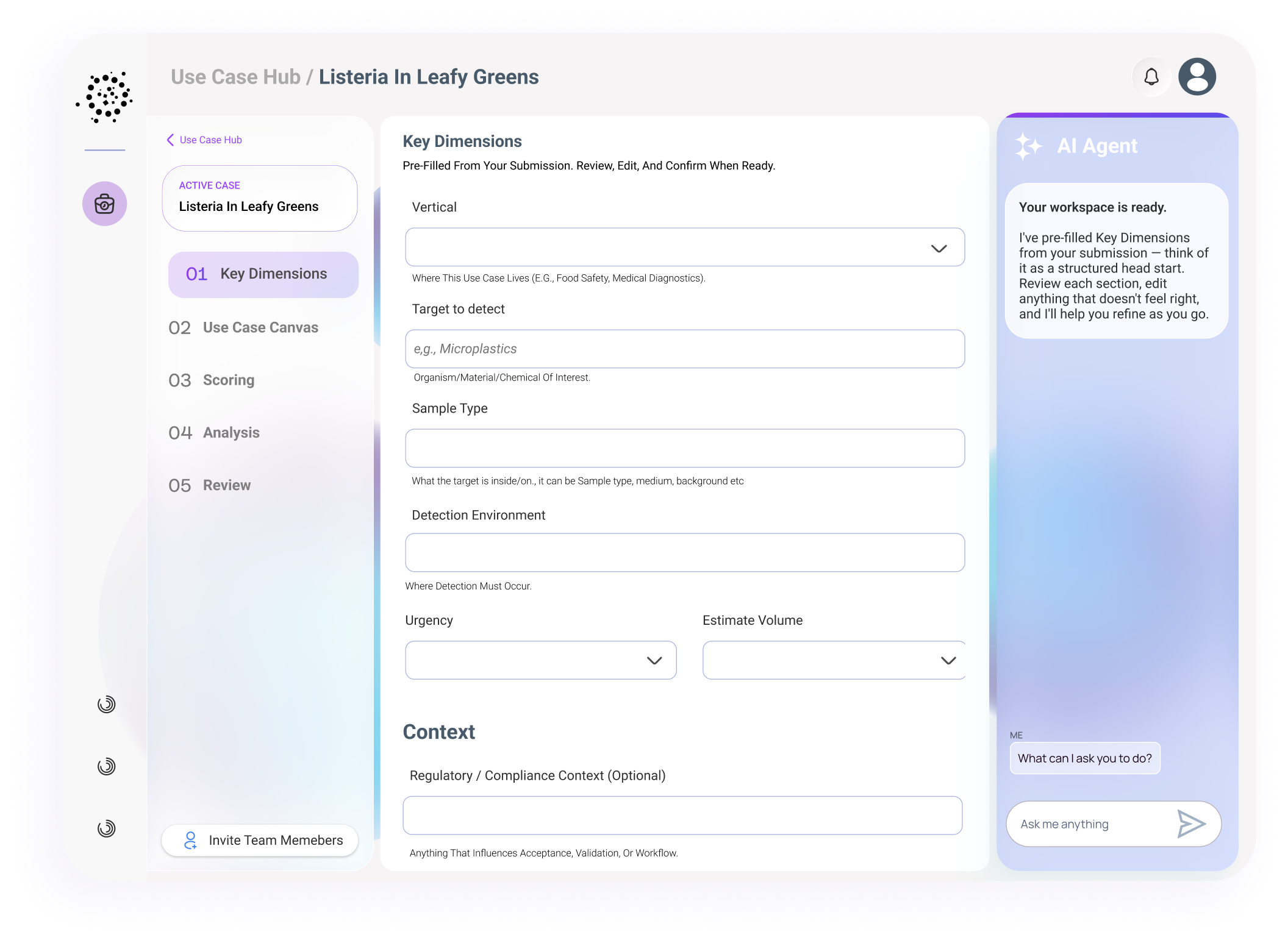Click the top spiral sidebar icon
The image size is (1288, 943).
(x=106, y=705)
